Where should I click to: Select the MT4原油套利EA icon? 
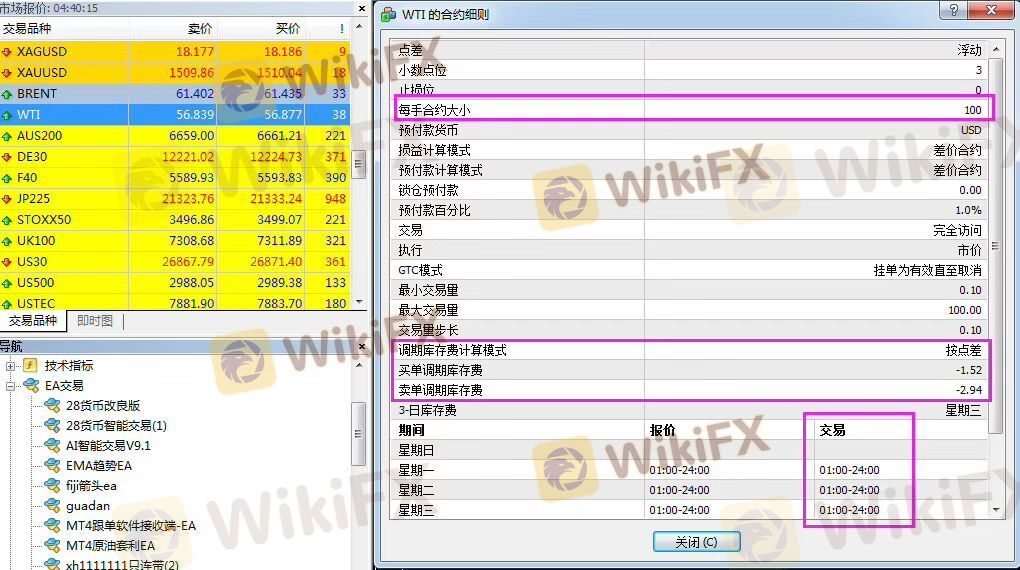[x=52, y=545]
